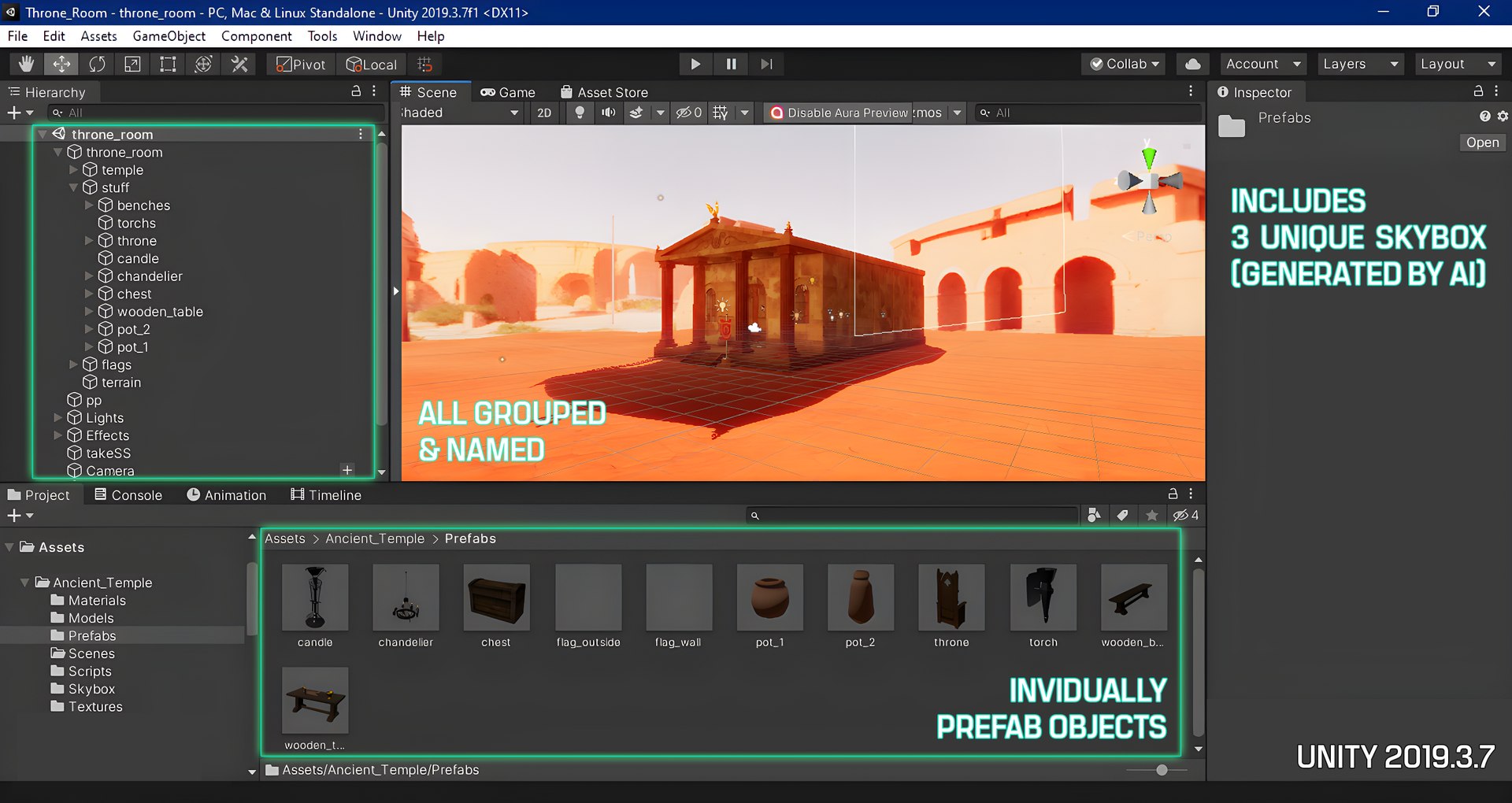Collapse the Ancient_Temple folder in Project
The height and width of the screenshot is (803, 1512).
(x=24, y=583)
